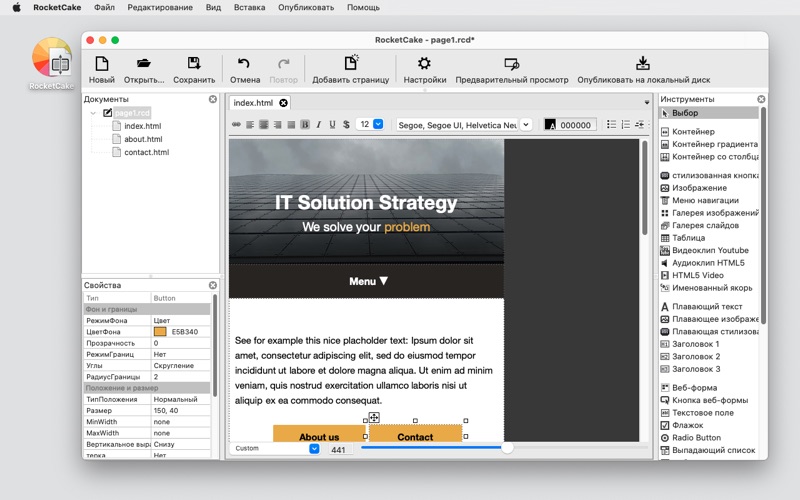Viewport: 800px width, 500px height.
Task: Close the Документы panel
Action: (x=213, y=99)
